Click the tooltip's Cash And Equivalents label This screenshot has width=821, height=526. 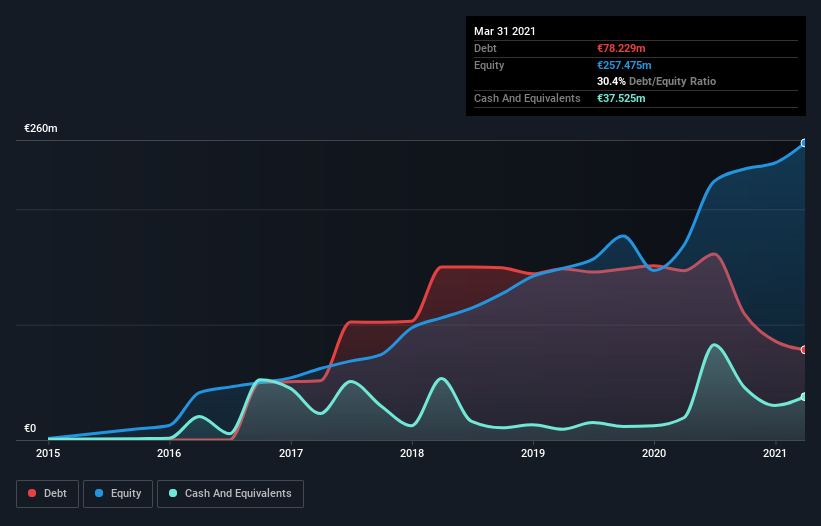[527, 98]
